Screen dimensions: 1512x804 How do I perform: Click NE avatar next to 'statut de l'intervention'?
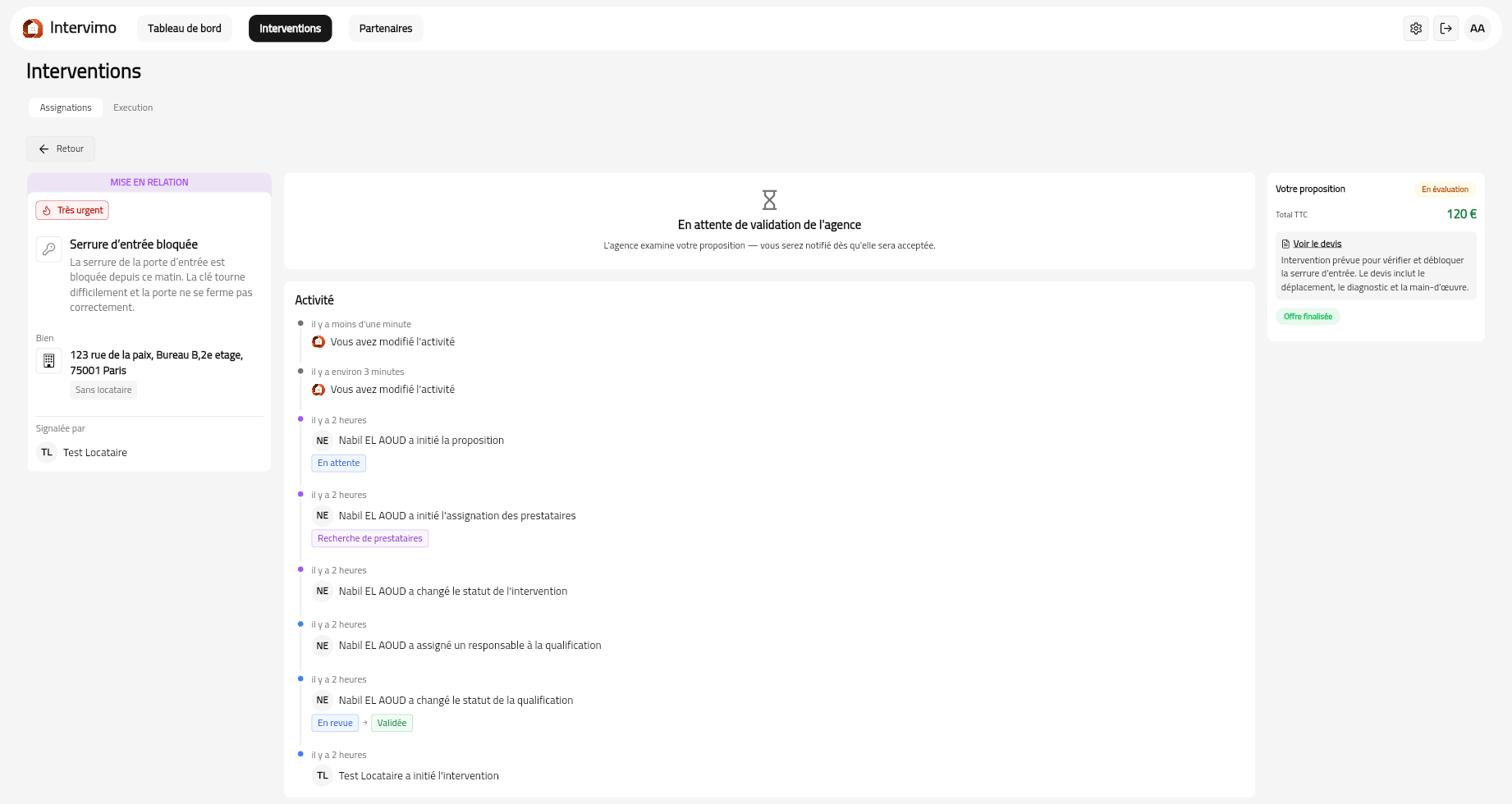[x=323, y=592]
